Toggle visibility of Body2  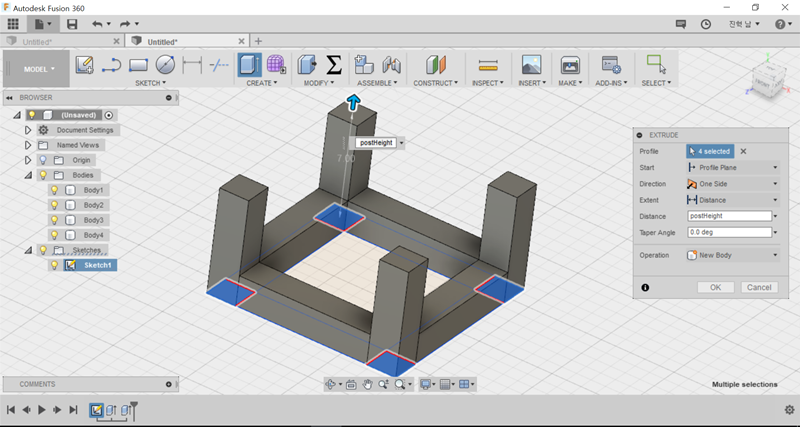pyautogui.click(x=55, y=205)
